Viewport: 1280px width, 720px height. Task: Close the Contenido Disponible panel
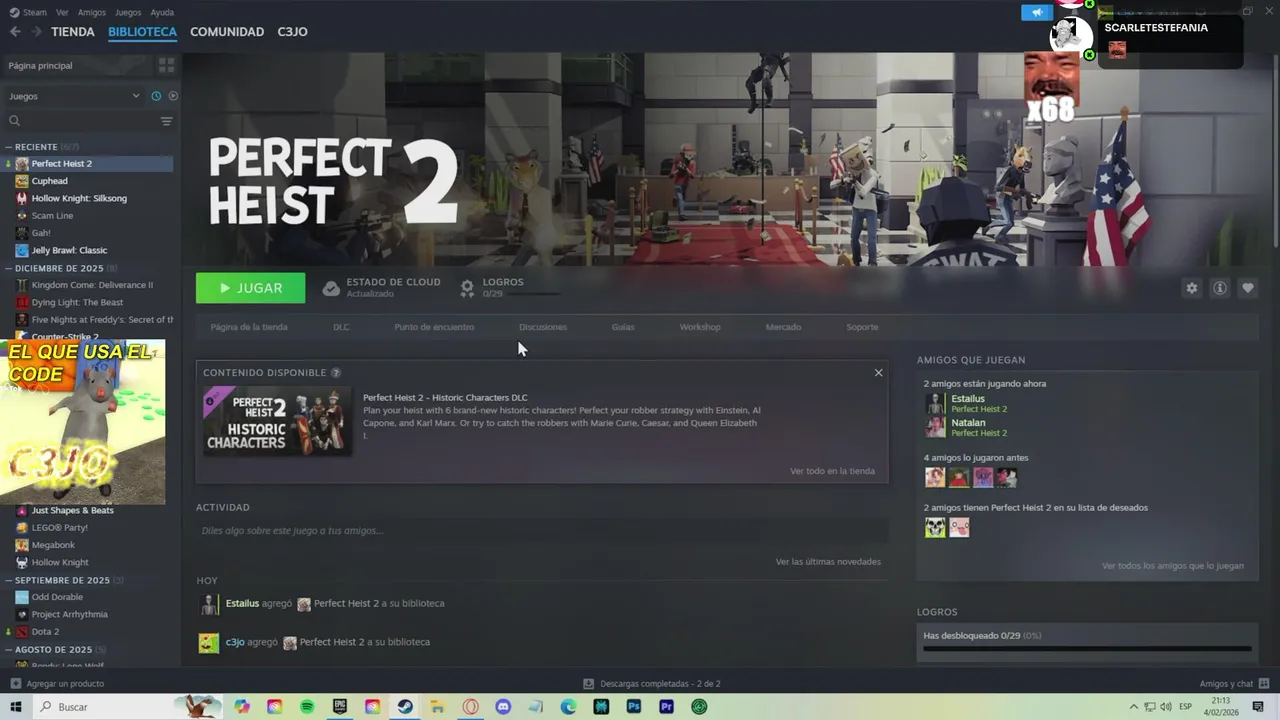878,373
